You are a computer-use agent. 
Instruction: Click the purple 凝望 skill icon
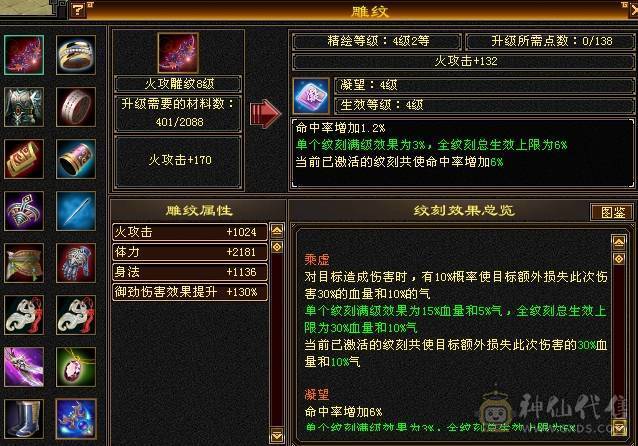coord(311,96)
